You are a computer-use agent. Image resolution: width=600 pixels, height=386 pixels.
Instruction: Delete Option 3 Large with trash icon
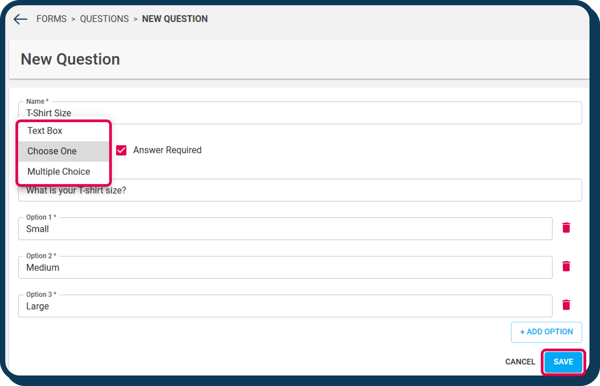pyautogui.click(x=566, y=305)
